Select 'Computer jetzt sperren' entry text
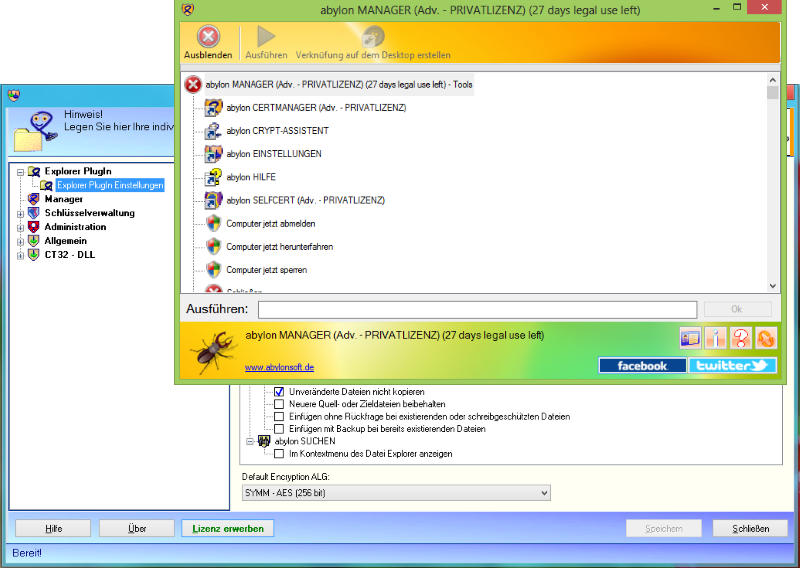The width and height of the screenshot is (800, 568). pos(267,269)
